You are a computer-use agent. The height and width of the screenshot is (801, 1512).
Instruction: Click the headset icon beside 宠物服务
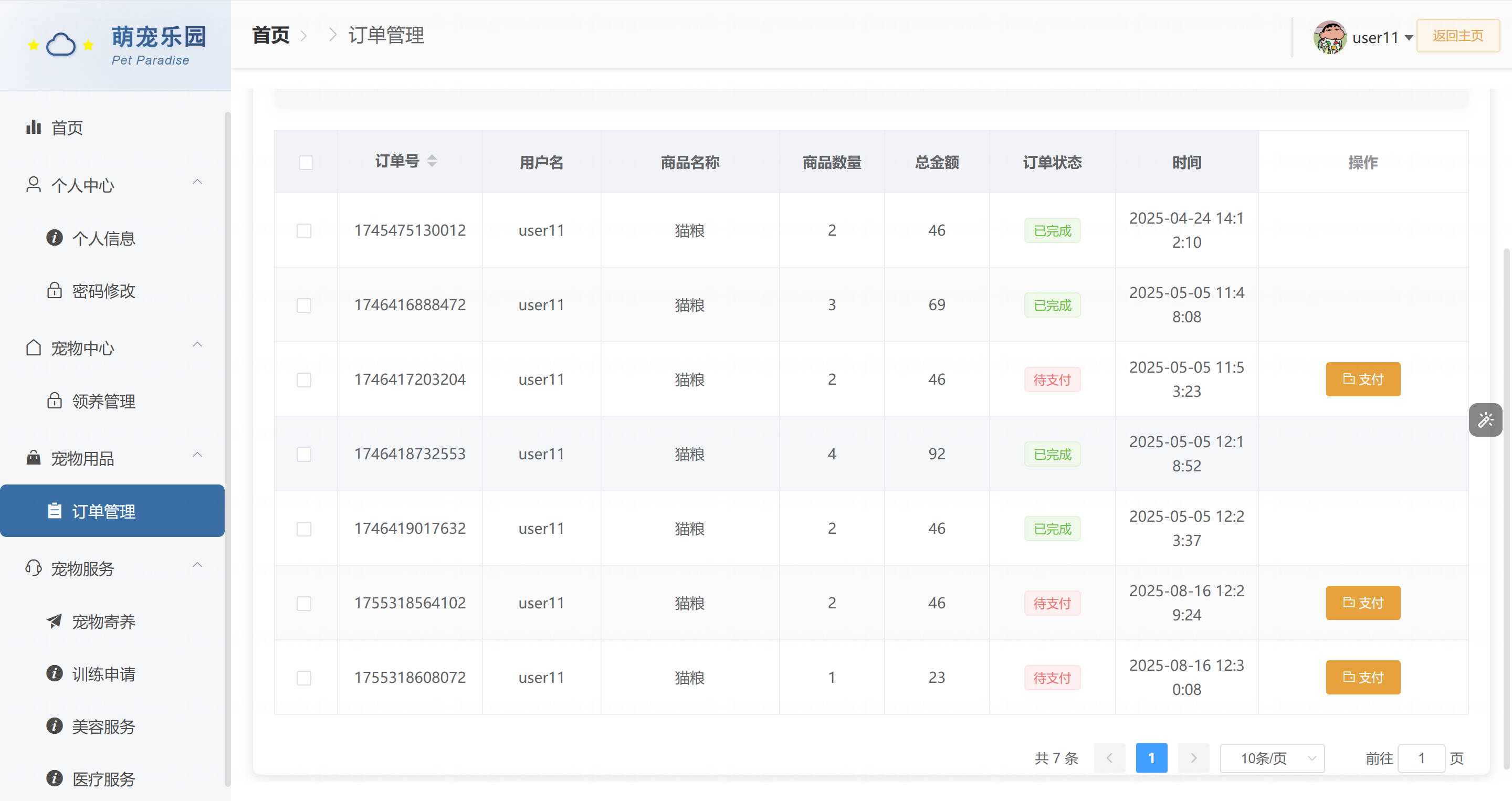point(34,568)
